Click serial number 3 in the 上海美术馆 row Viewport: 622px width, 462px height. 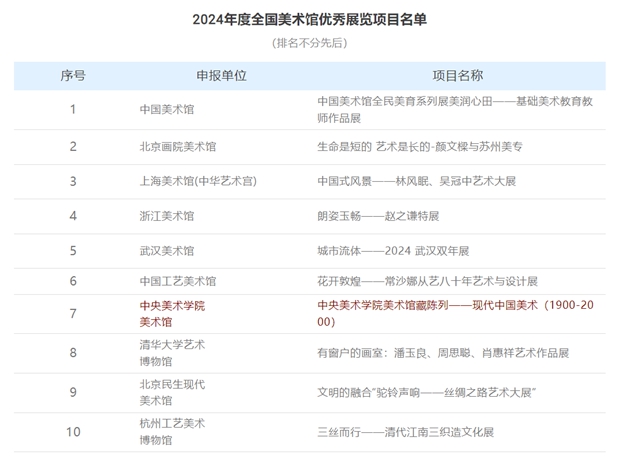73,181
